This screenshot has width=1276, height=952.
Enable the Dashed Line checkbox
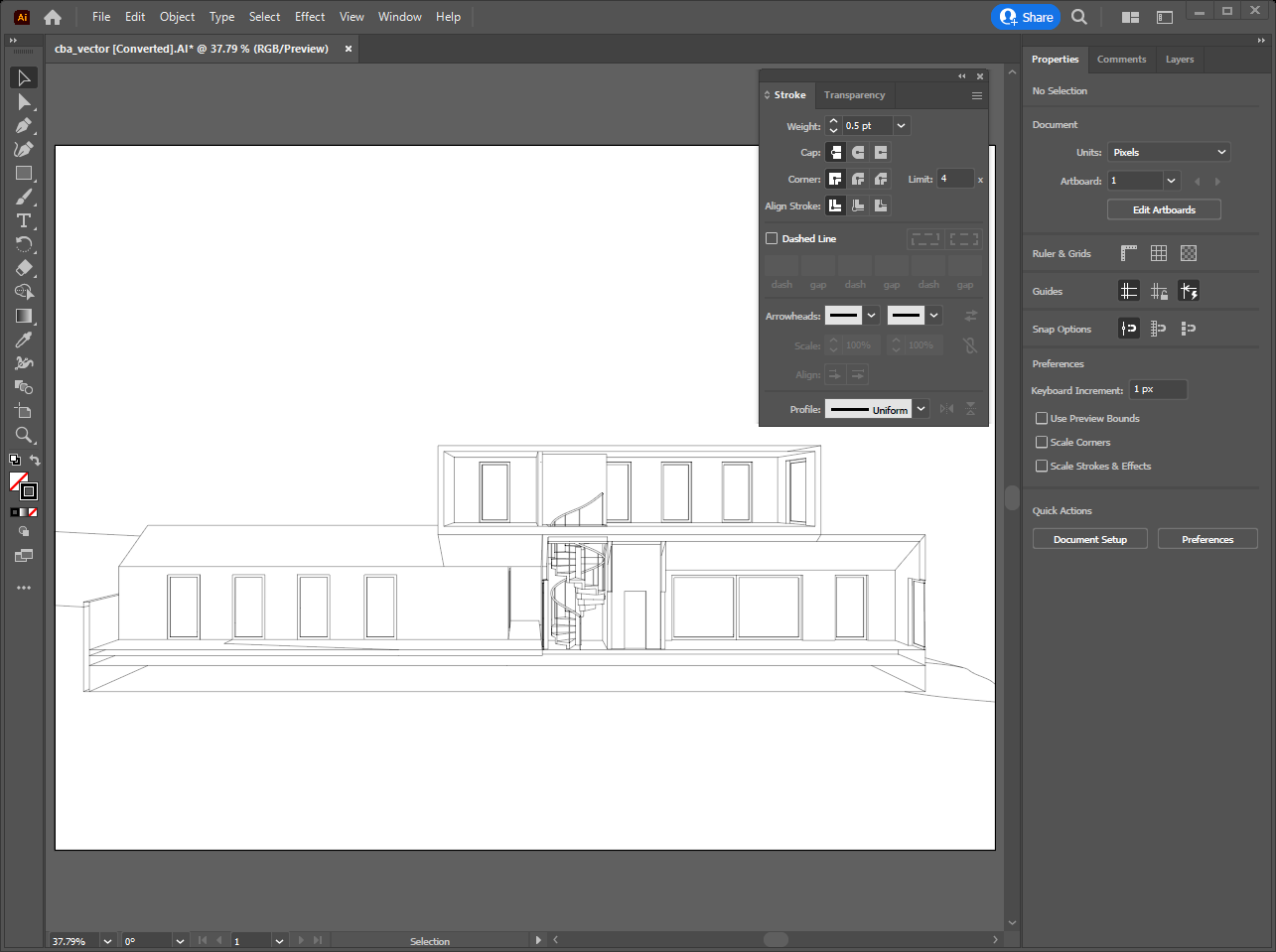pyautogui.click(x=772, y=238)
